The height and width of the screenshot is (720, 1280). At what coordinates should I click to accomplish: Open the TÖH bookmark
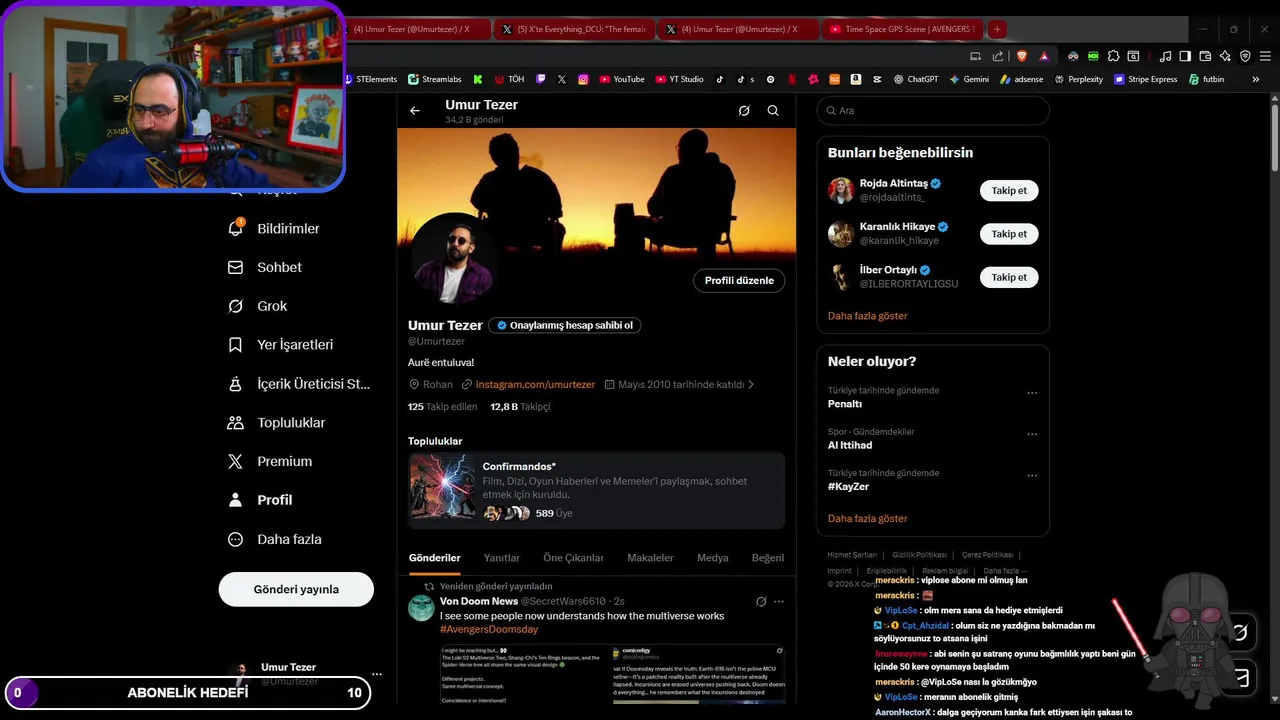point(509,79)
